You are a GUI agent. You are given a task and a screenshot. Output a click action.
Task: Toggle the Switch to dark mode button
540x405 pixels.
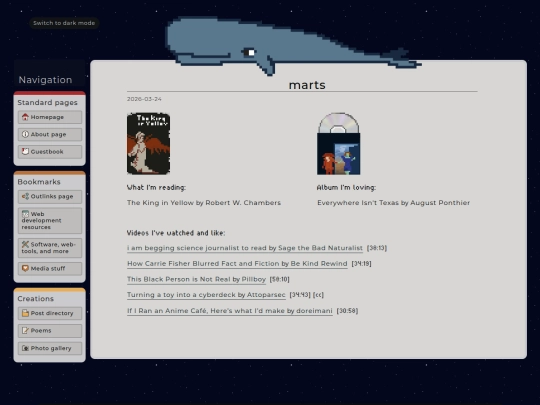click(64, 23)
